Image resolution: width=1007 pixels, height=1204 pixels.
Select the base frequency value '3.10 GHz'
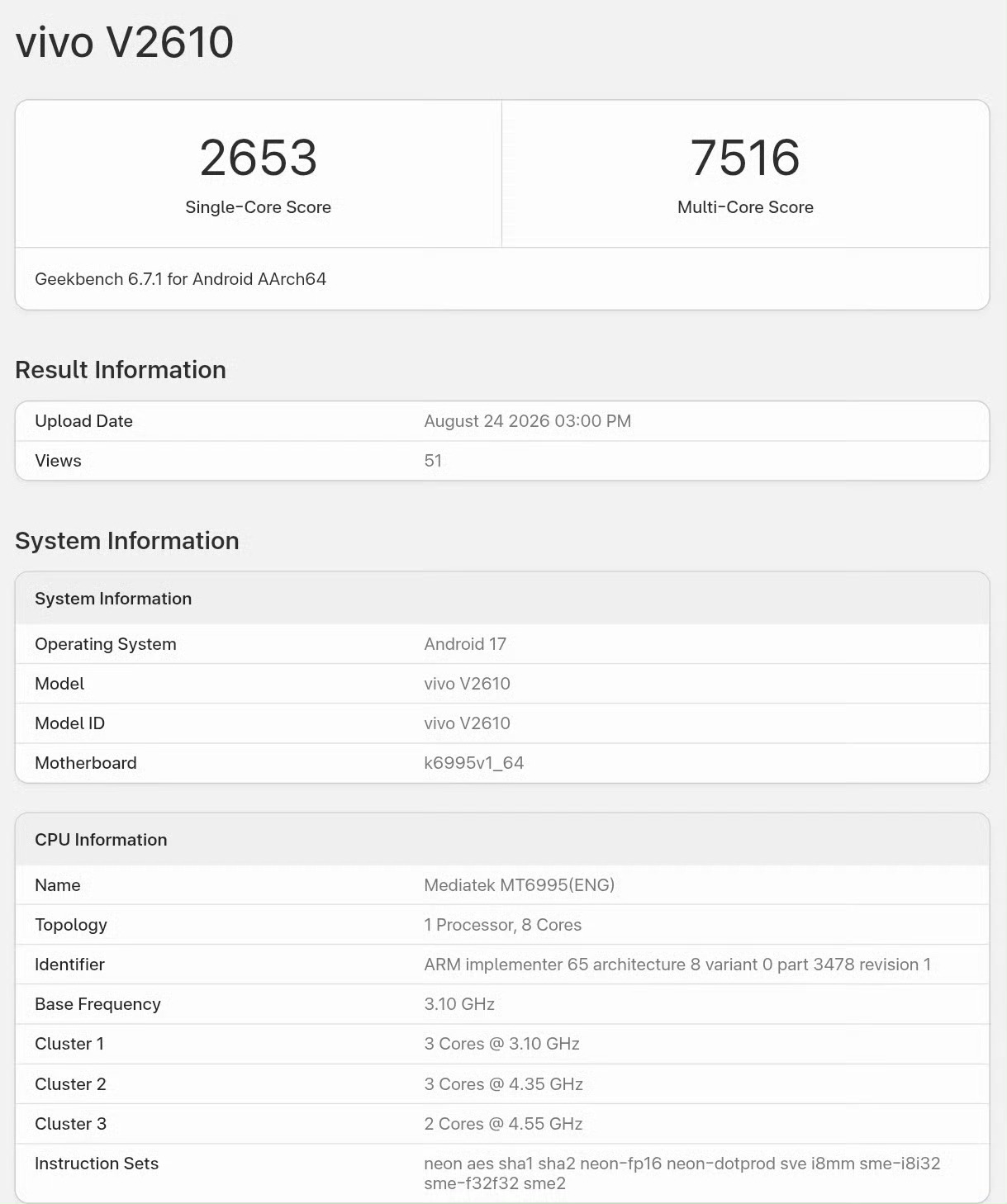[459, 1004]
